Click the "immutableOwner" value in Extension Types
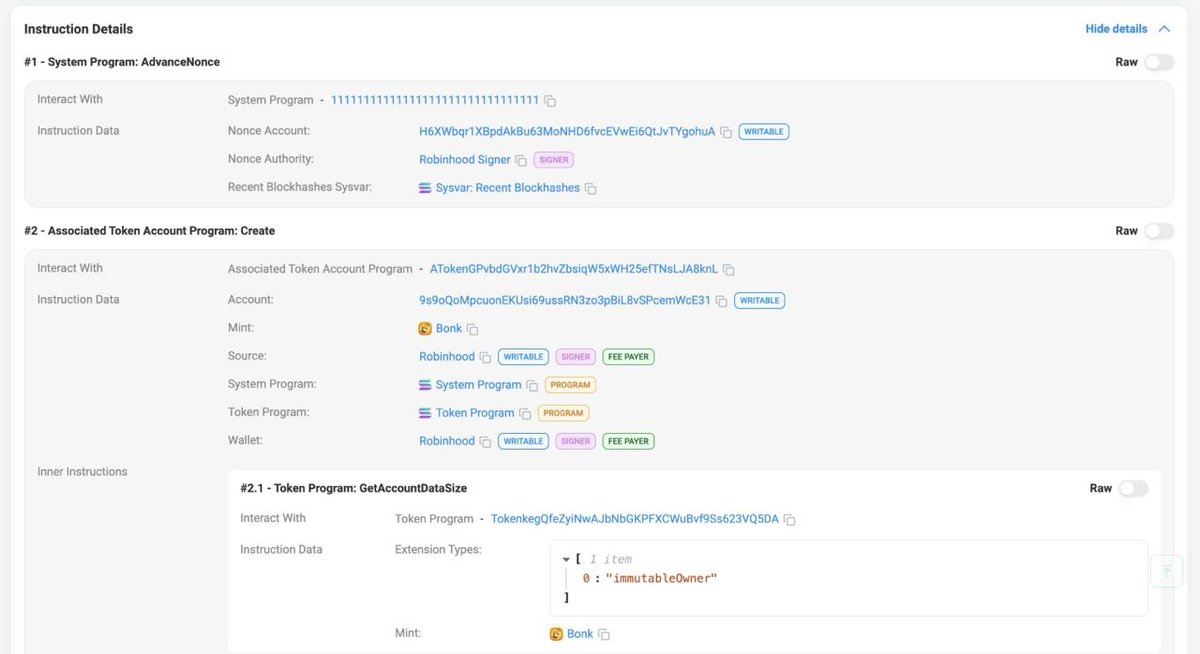 (x=661, y=579)
